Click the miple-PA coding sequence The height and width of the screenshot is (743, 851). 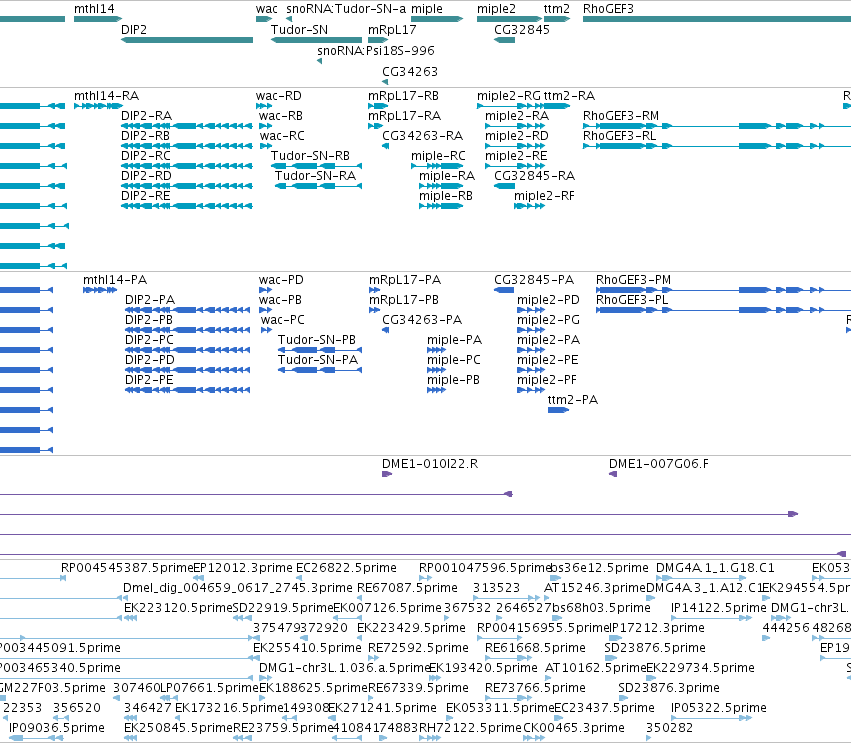[x=436, y=350]
